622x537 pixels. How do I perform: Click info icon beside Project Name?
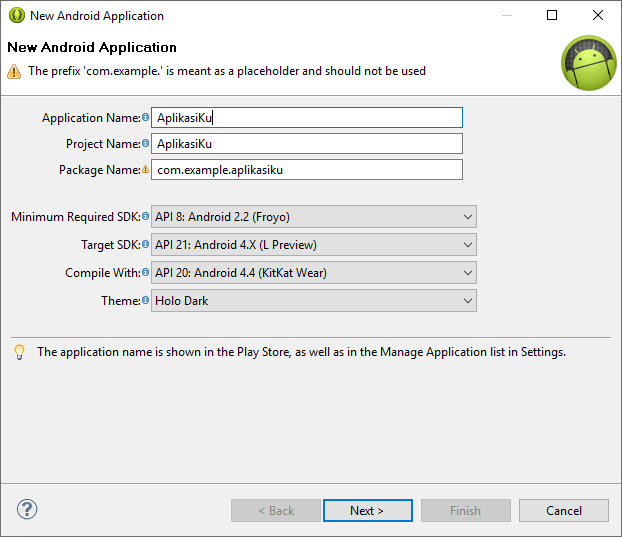pos(146,144)
